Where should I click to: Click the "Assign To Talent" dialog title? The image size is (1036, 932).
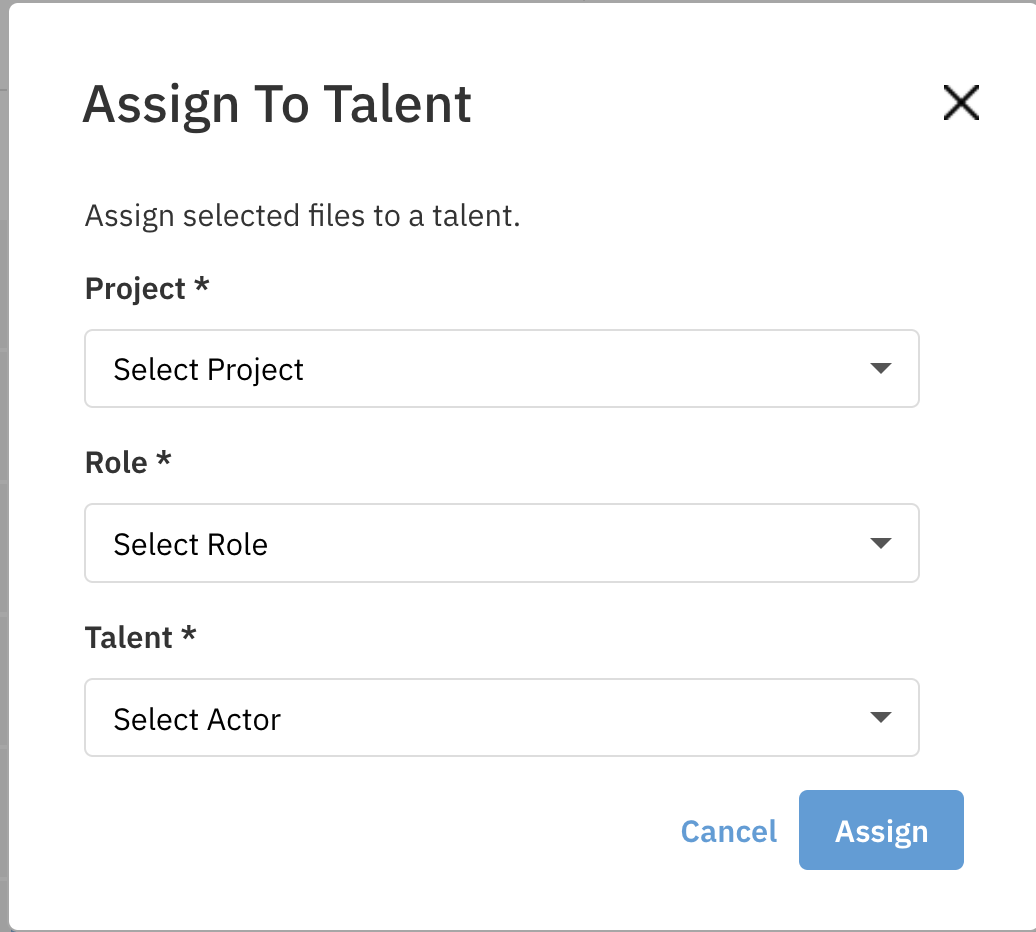277,105
